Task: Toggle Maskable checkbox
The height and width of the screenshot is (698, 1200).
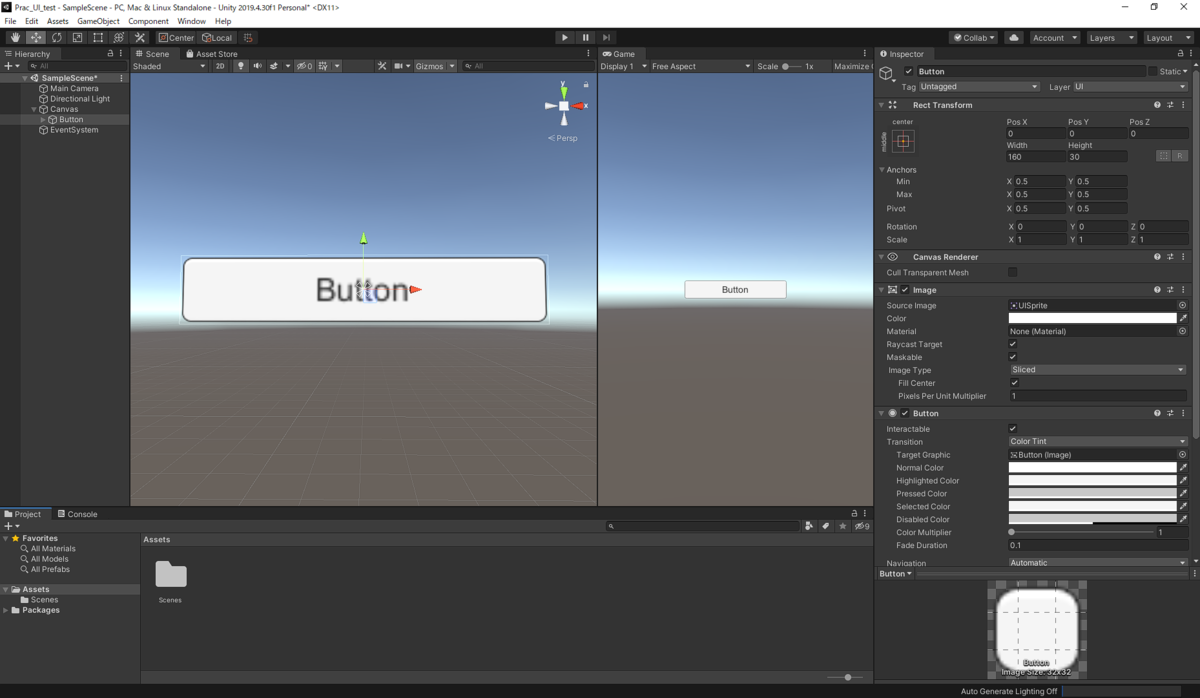Action: (1013, 357)
